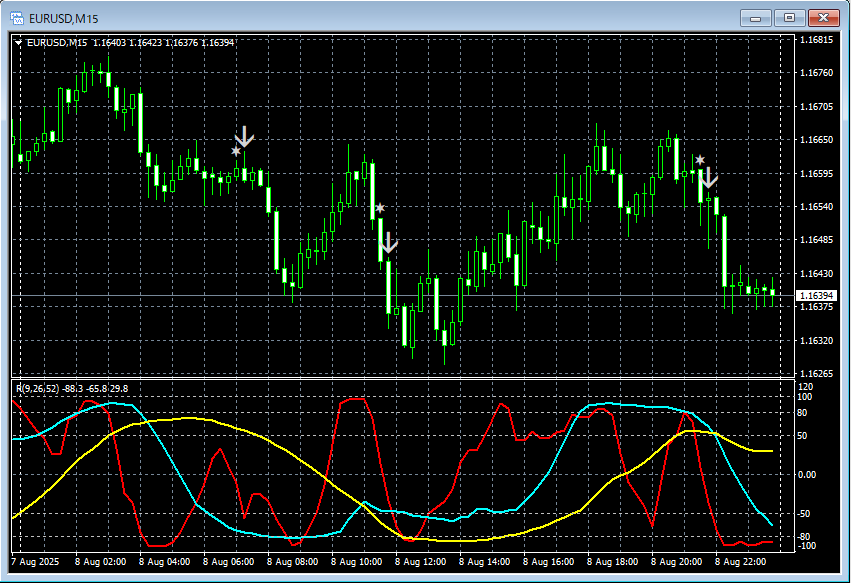Click the 1.16430 price scale value

817,273
